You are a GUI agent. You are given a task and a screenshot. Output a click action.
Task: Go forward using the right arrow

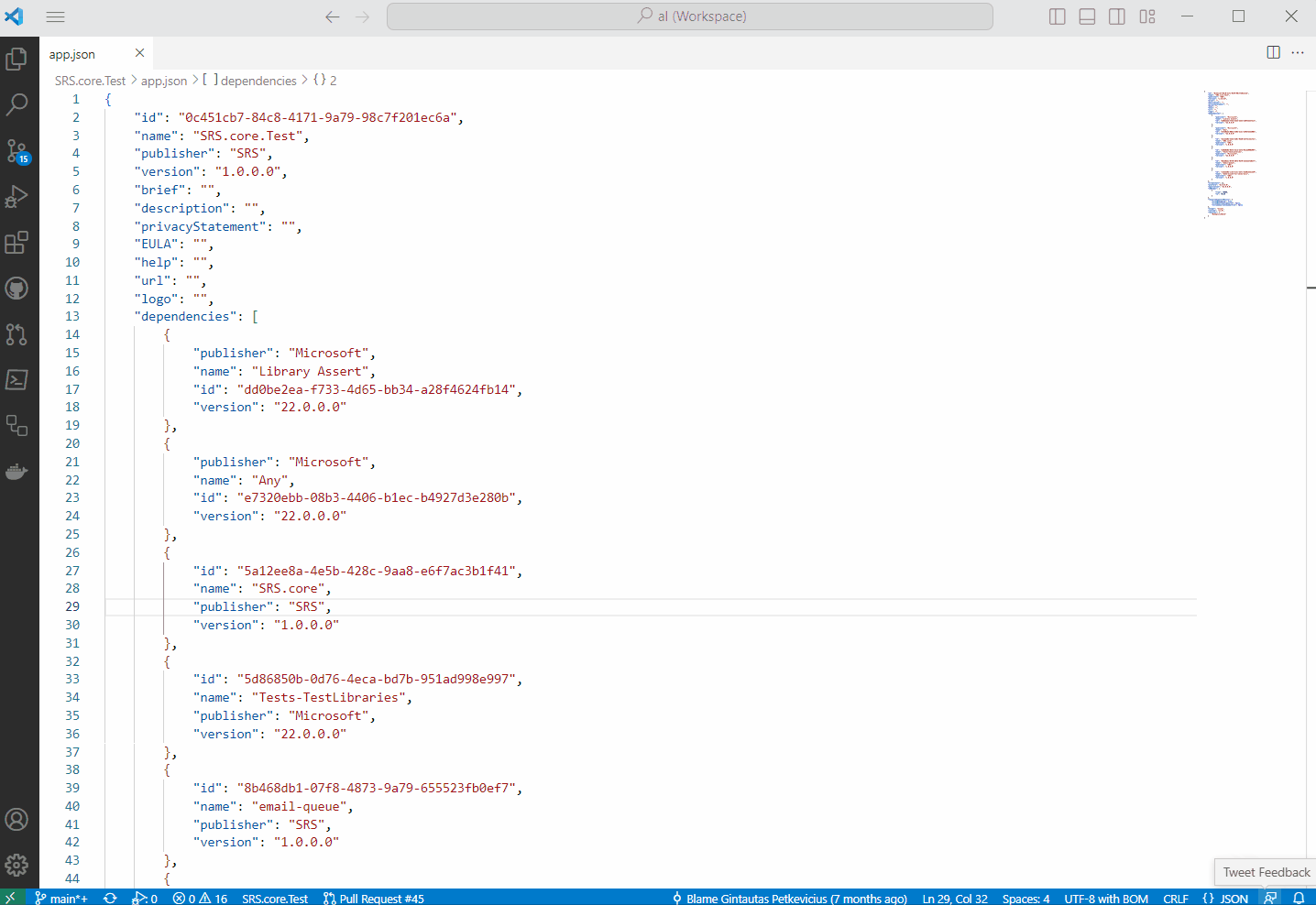pyautogui.click(x=363, y=16)
